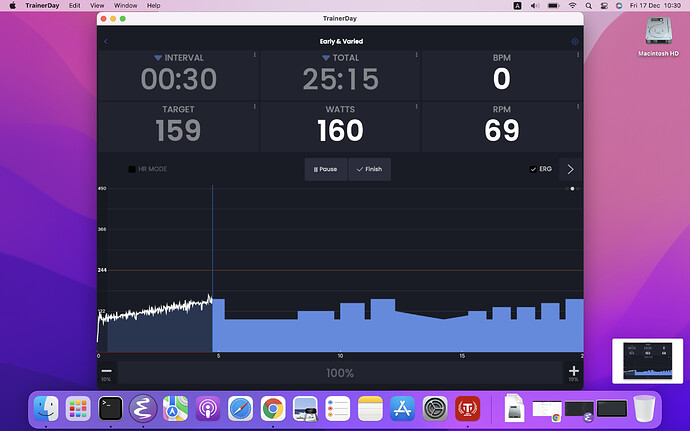Screen dimensions: 690x431
Task: Finish the workout
Action: pos(369,169)
